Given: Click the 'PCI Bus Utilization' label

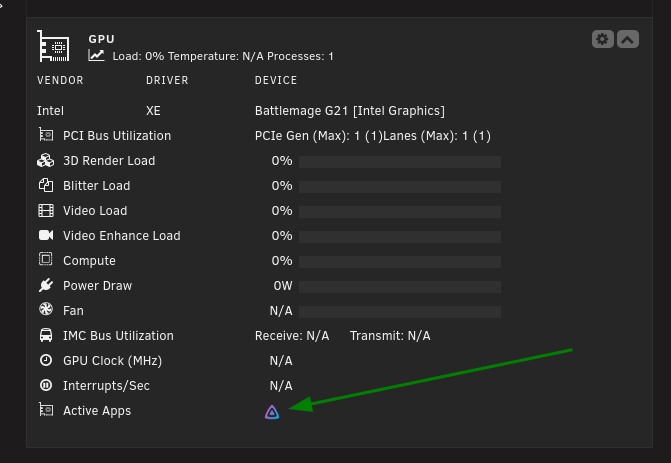Looking at the screenshot, I should (x=117, y=136).
